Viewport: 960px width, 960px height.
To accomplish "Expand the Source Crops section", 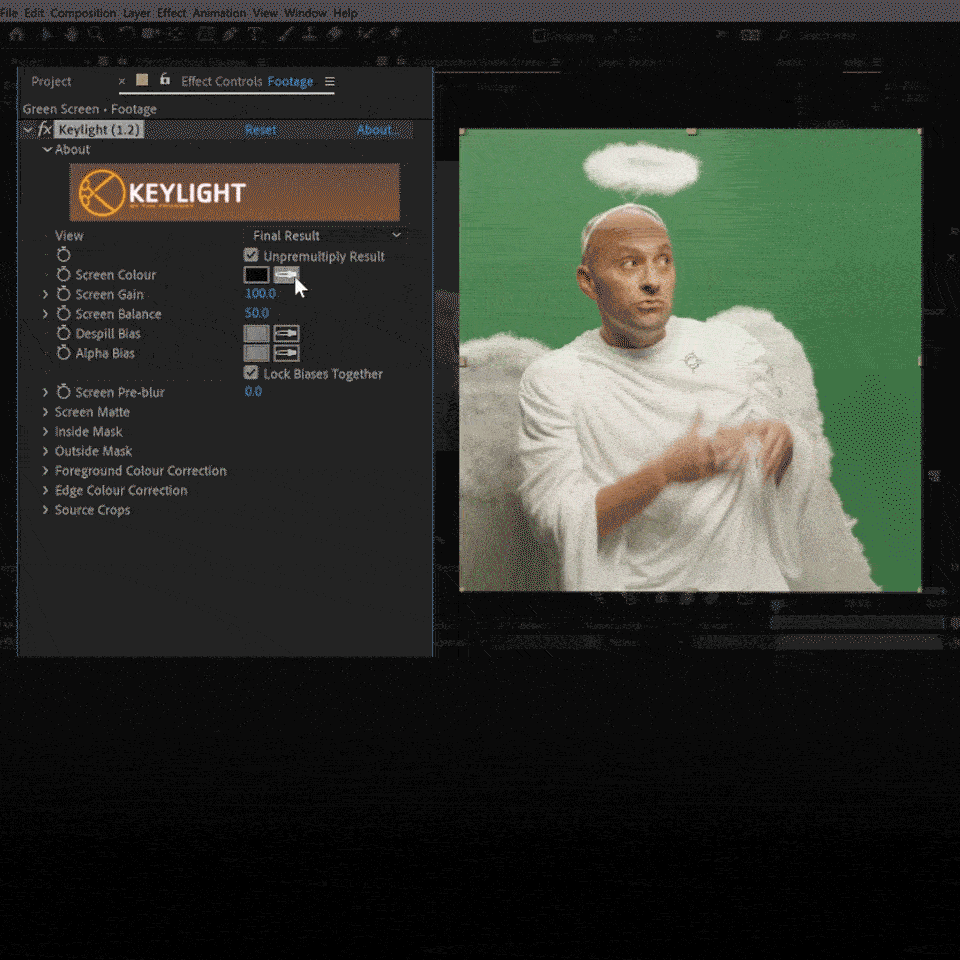I will [45, 510].
